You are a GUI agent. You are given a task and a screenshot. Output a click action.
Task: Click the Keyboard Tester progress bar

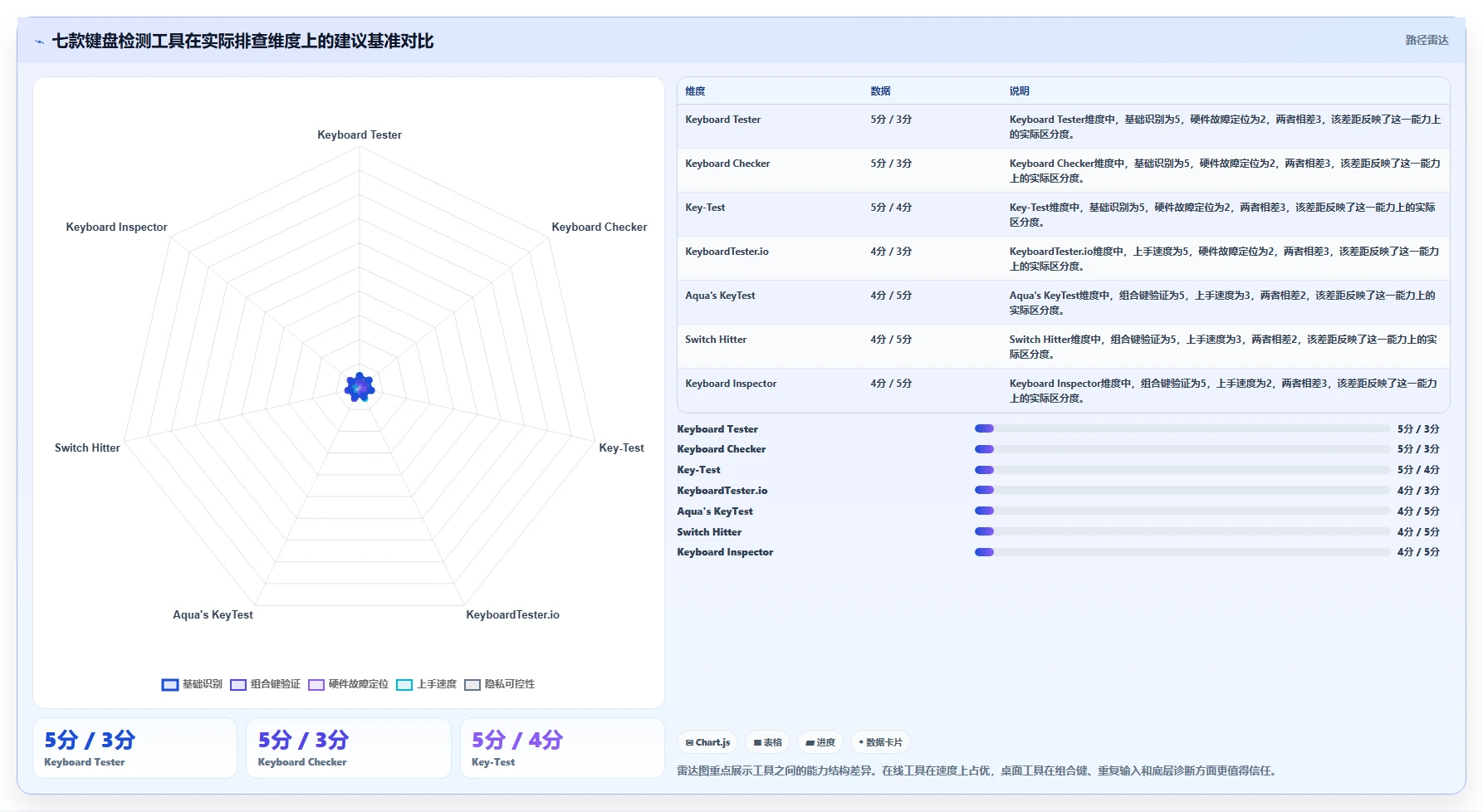(1182, 428)
